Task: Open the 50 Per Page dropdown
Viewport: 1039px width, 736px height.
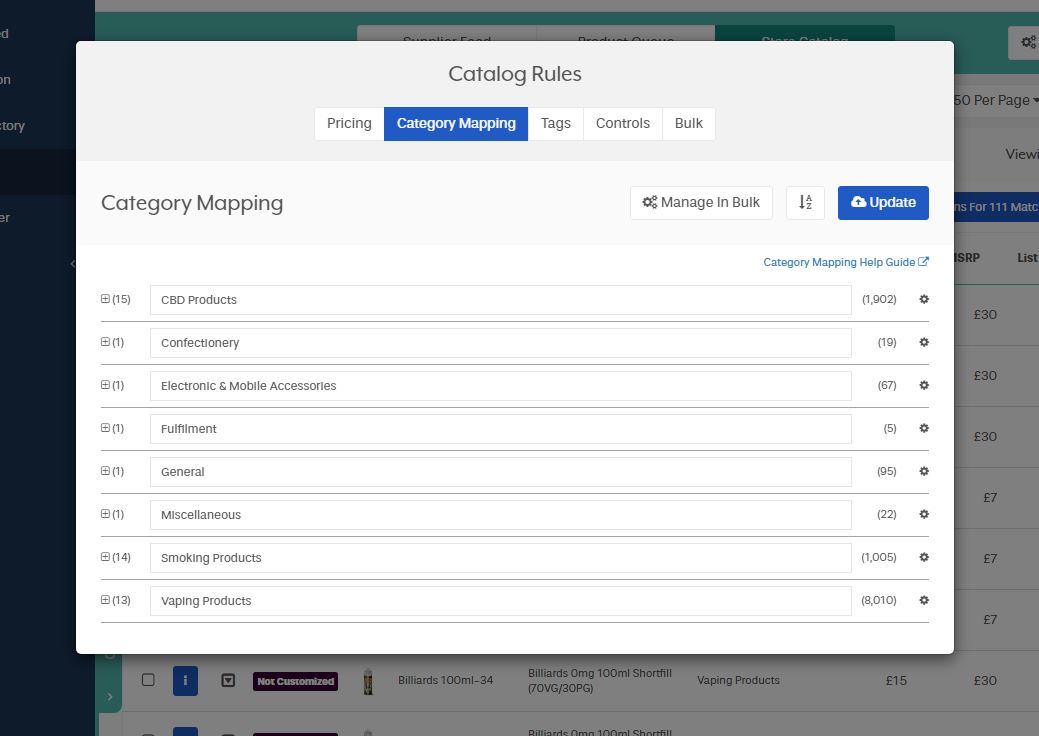Action: click(996, 100)
